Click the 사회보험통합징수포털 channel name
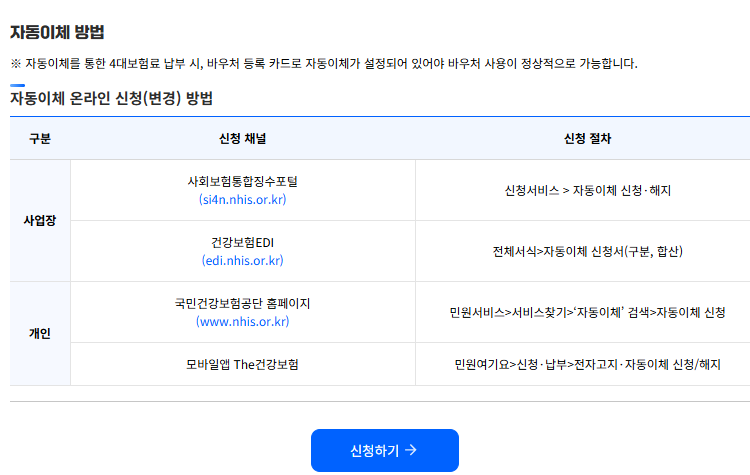Image resolution: width=750 pixels, height=475 pixels. pos(242,182)
